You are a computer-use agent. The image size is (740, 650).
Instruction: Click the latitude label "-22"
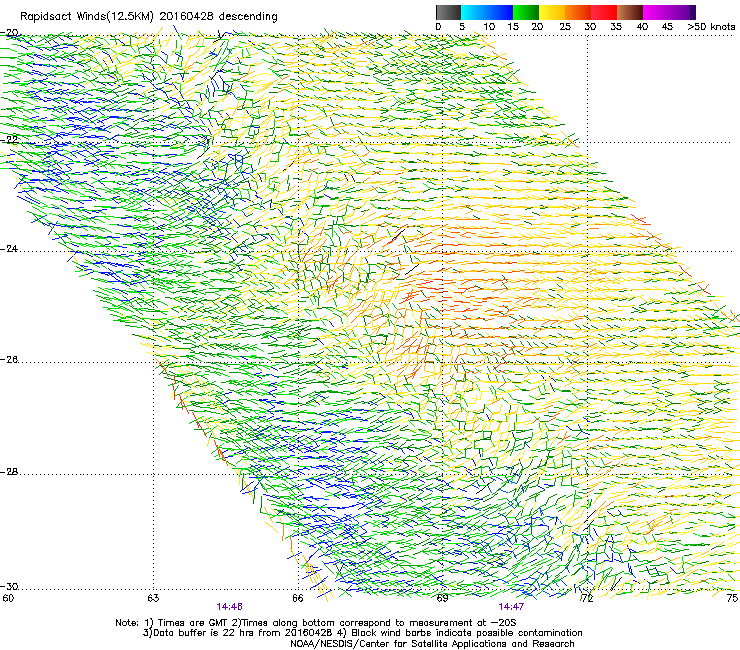coord(9,140)
